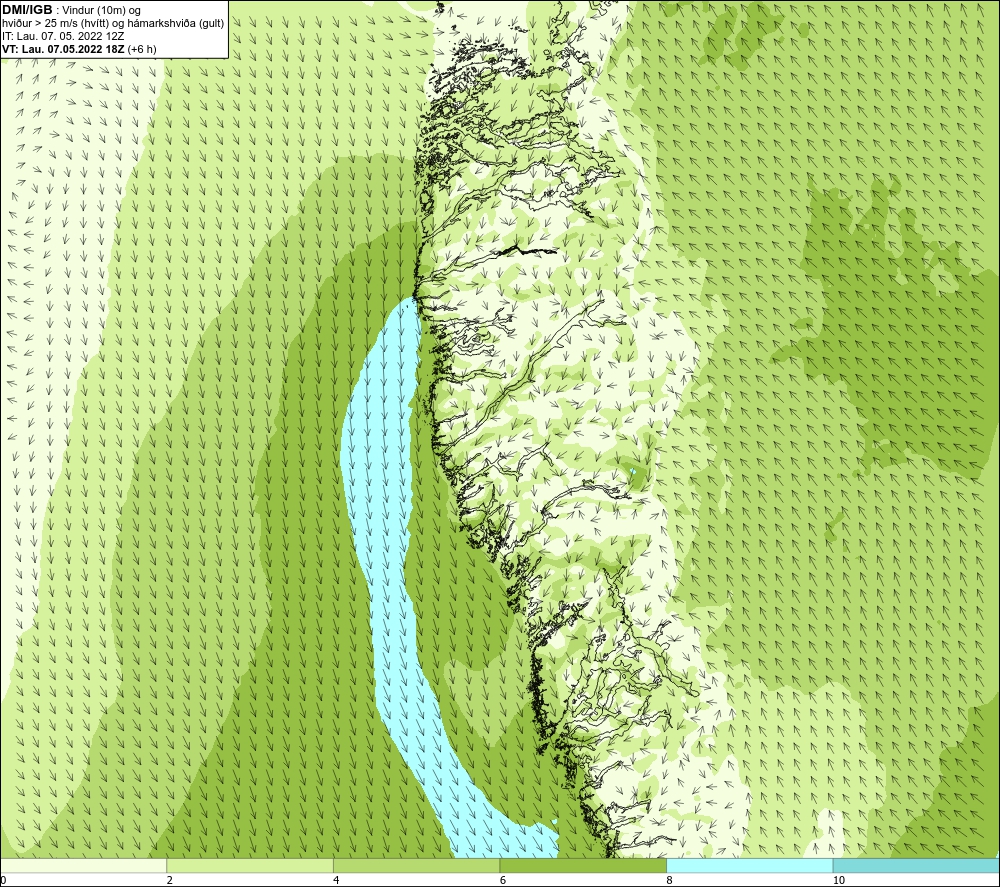Click the 'hviður > 25 m/s (hvítt)' line
1000x887 pixels.
pyautogui.click(x=55, y=23)
